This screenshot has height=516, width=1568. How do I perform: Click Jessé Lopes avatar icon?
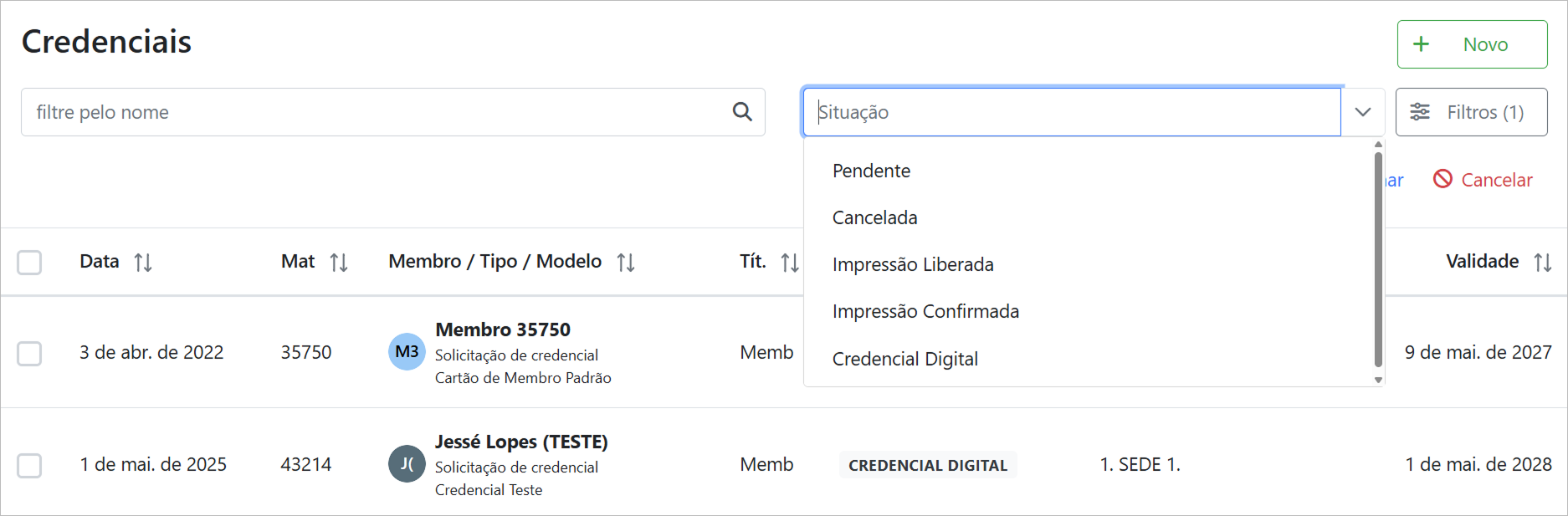[x=407, y=464]
